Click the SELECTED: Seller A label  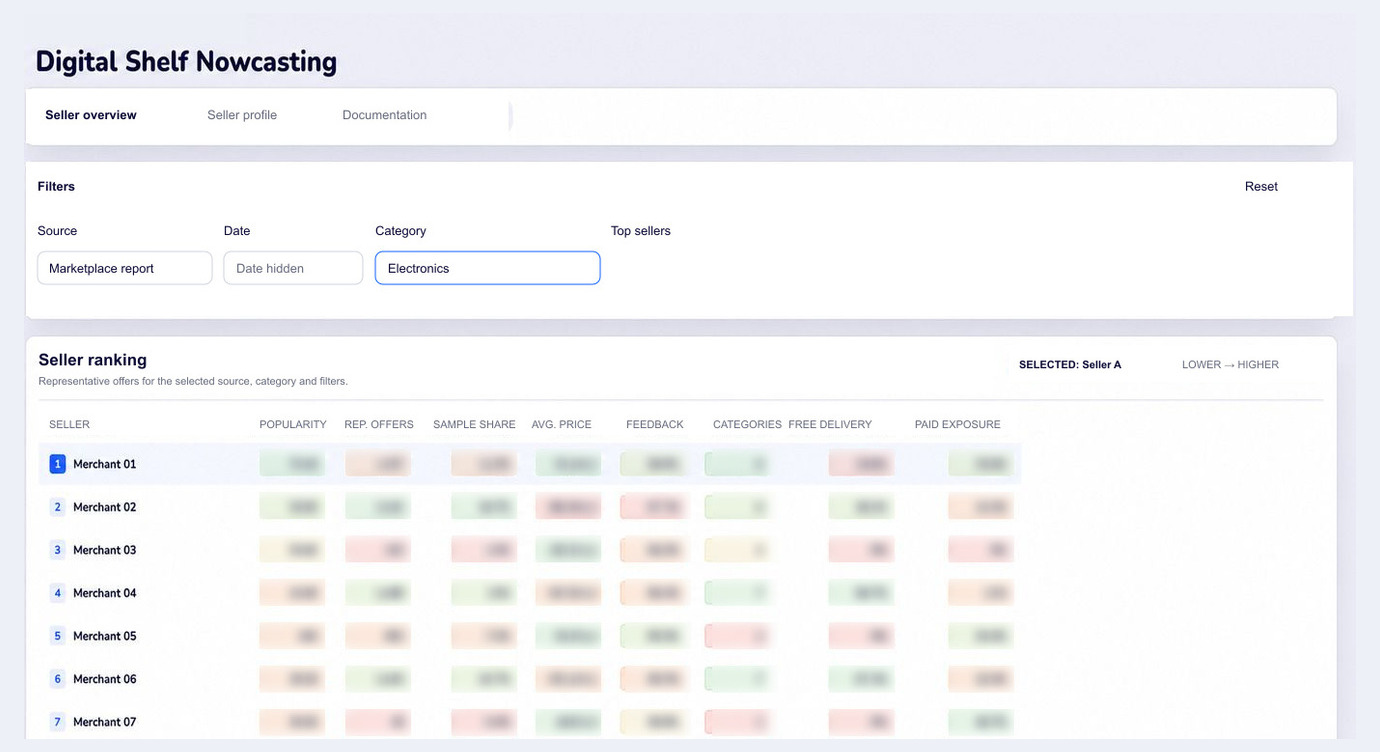tap(1070, 365)
